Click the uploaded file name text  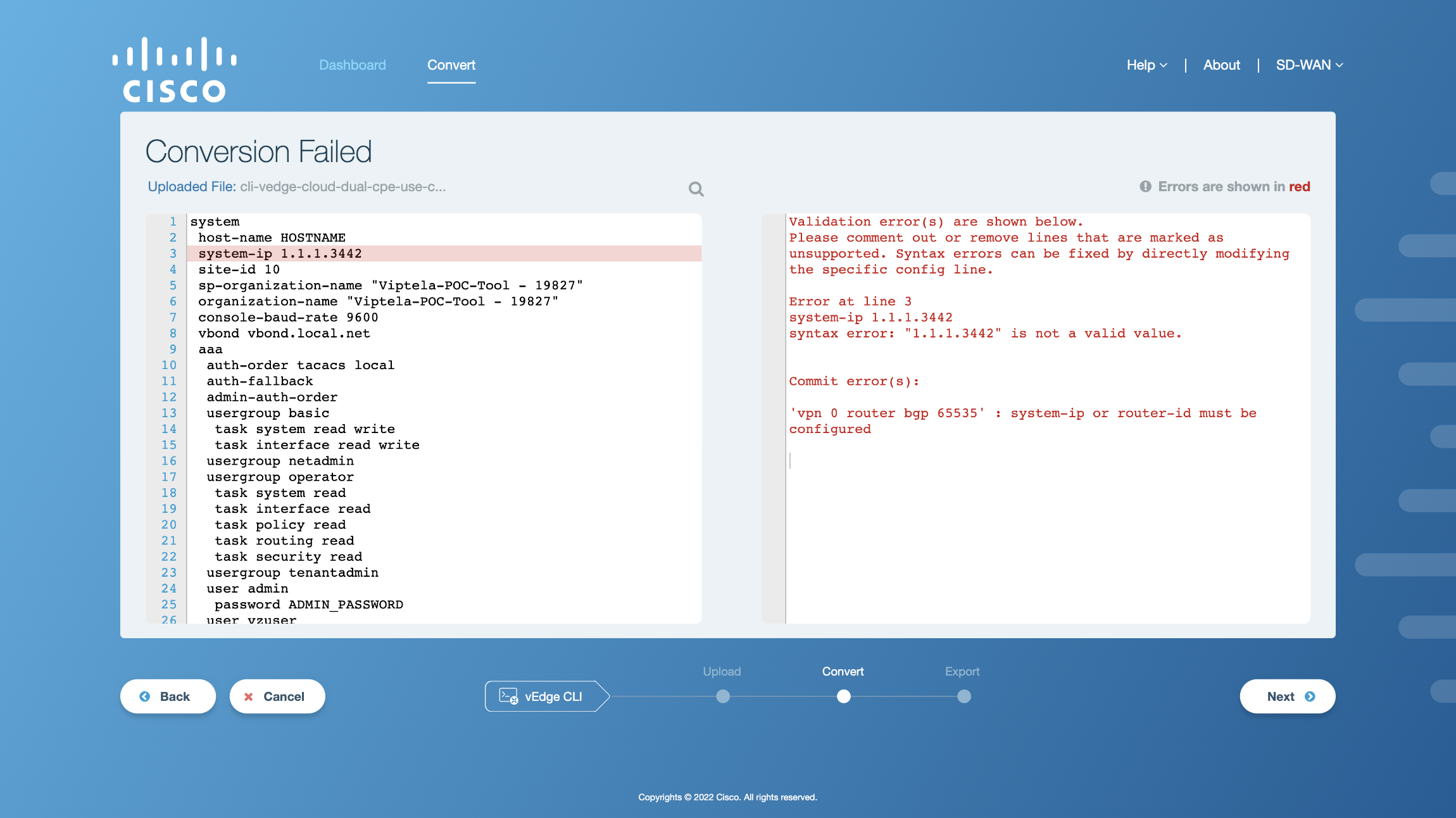pos(342,186)
